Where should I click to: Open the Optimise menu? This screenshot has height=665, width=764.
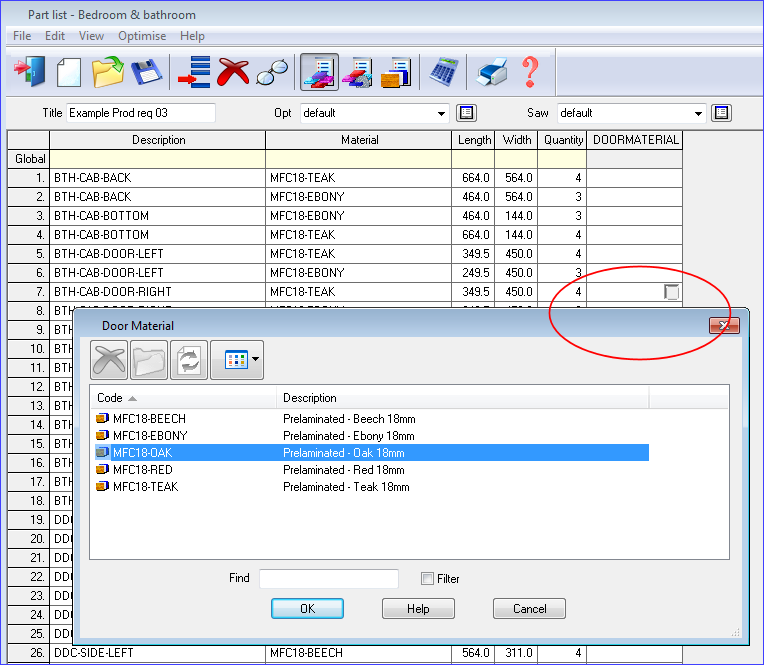[142, 36]
